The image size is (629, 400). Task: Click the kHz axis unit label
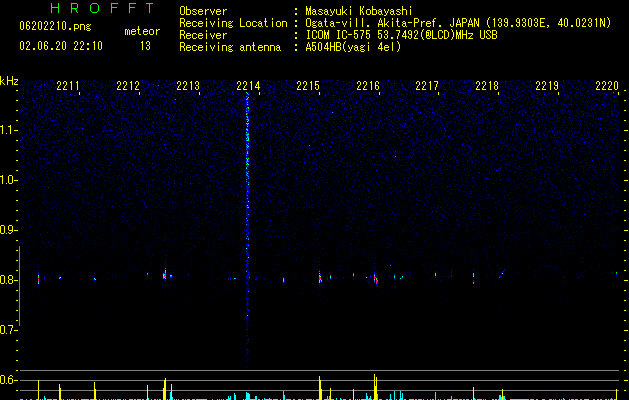pyautogui.click(x=9, y=81)
